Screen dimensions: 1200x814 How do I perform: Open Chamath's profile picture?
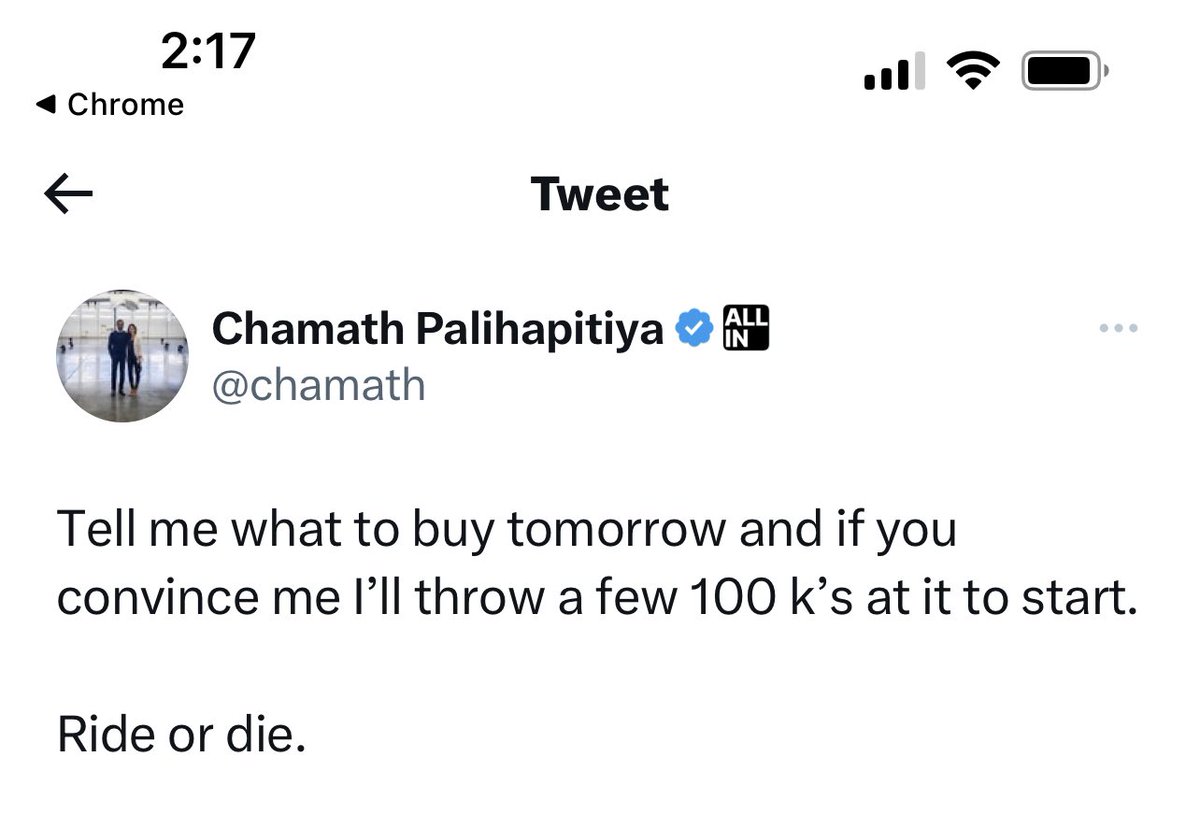(121, 356)
